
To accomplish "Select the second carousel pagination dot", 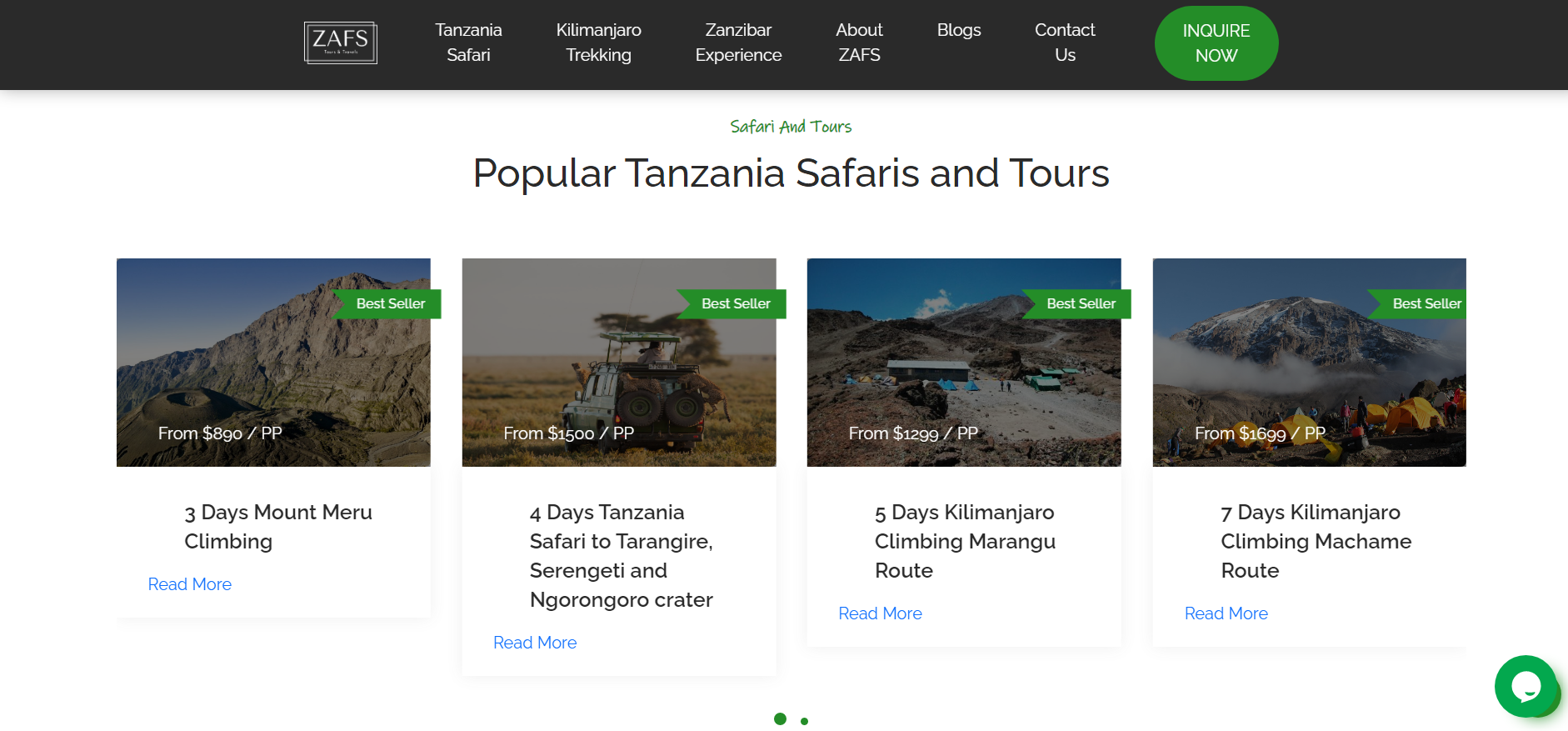I will pyautogui.click(x=804, y=721).
